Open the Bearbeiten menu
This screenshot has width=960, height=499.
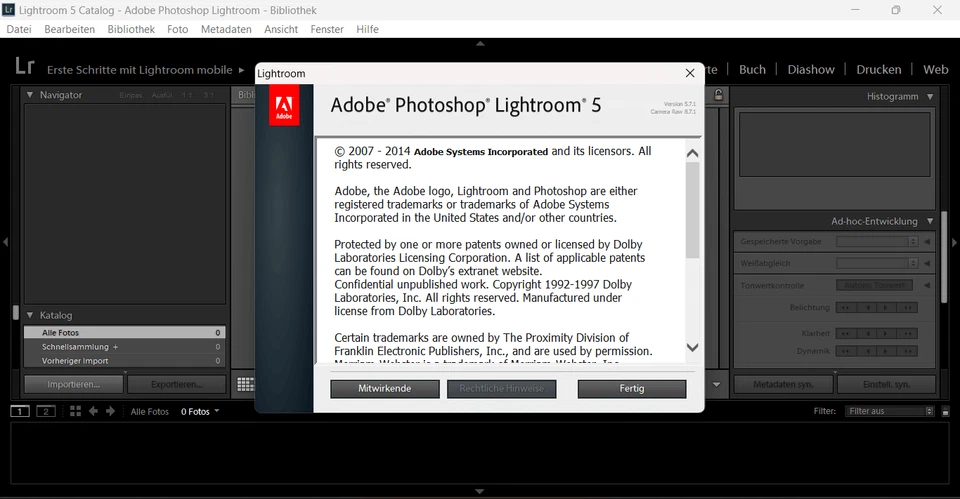tap(69, 29)
